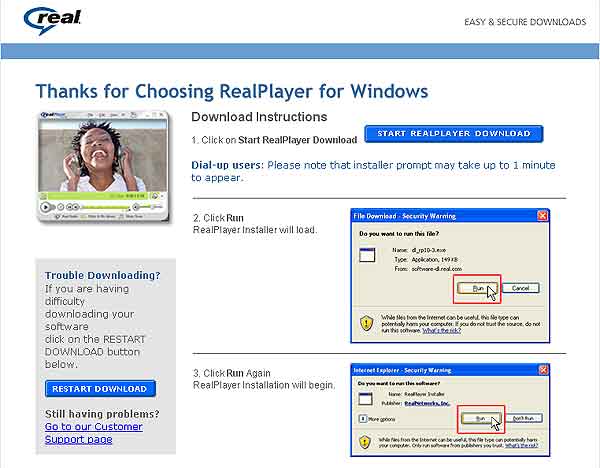
Task: Open the Customer Support page link
Action: click(x=92, y=433)
